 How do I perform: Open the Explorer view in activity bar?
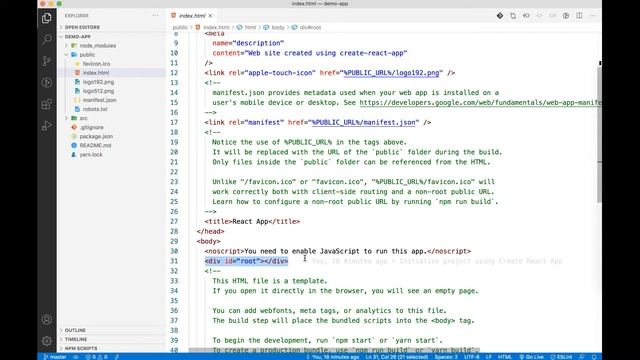click(47, 18)
